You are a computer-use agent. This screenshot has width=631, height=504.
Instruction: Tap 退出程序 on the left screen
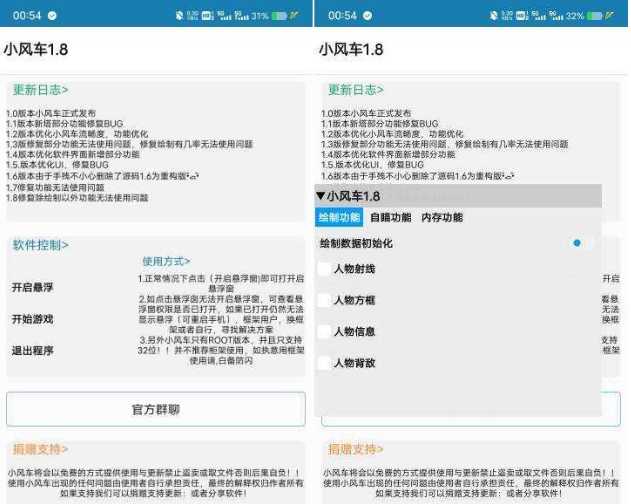point(33,349)
